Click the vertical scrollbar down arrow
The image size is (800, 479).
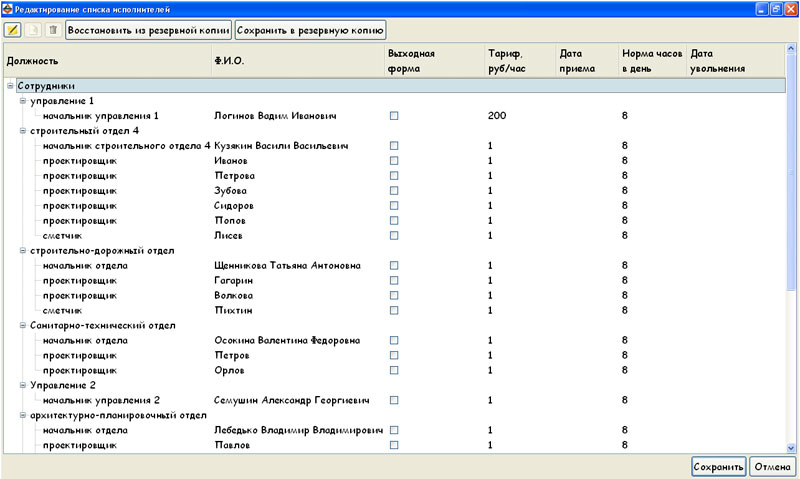792,449
